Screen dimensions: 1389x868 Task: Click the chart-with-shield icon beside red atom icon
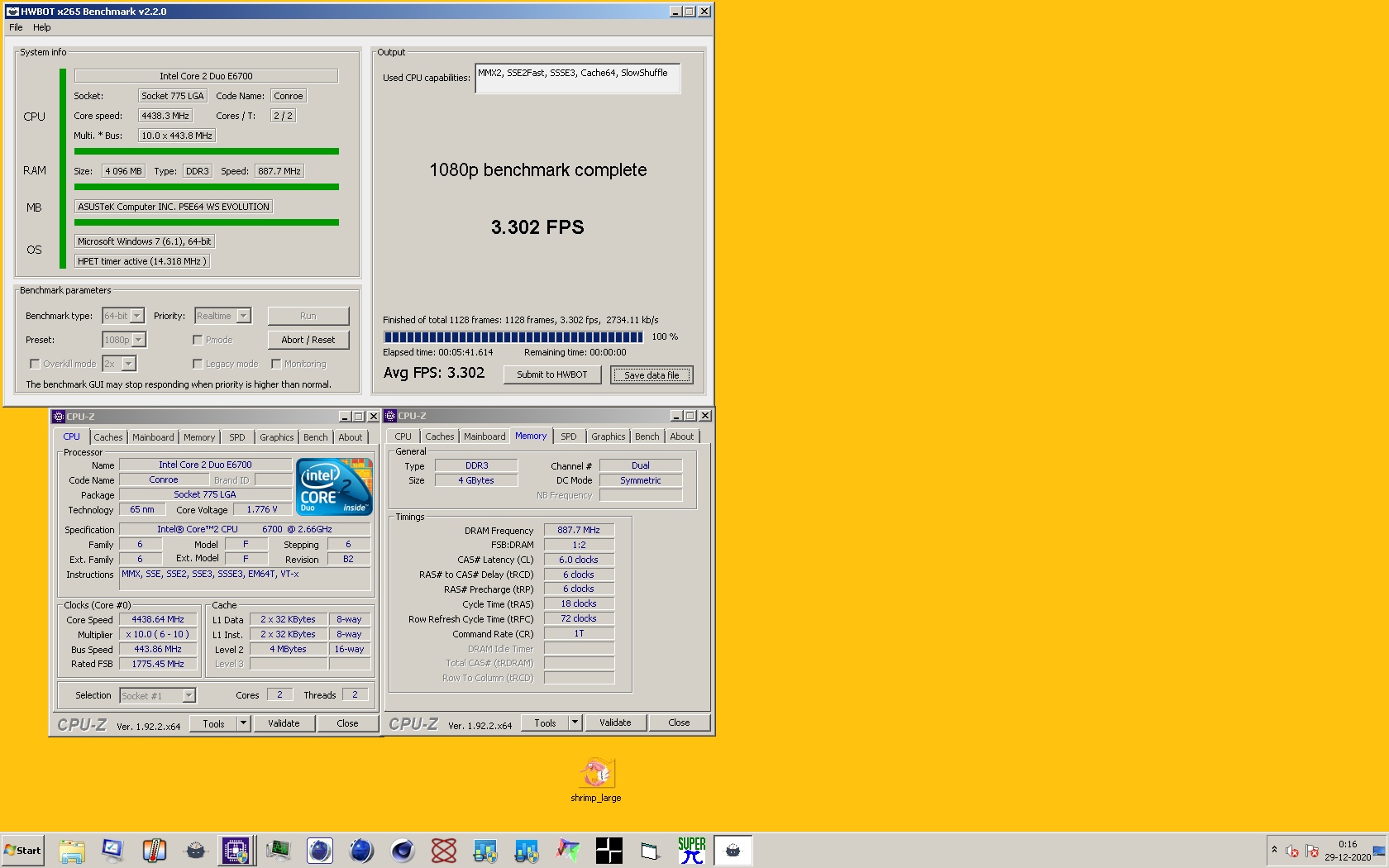point(485,851)
